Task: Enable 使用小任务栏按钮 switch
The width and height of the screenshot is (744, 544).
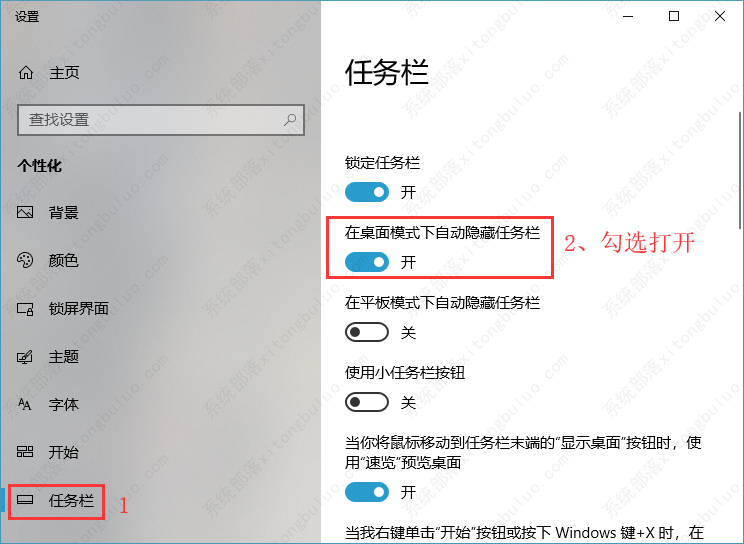Action: pos(367,403)
